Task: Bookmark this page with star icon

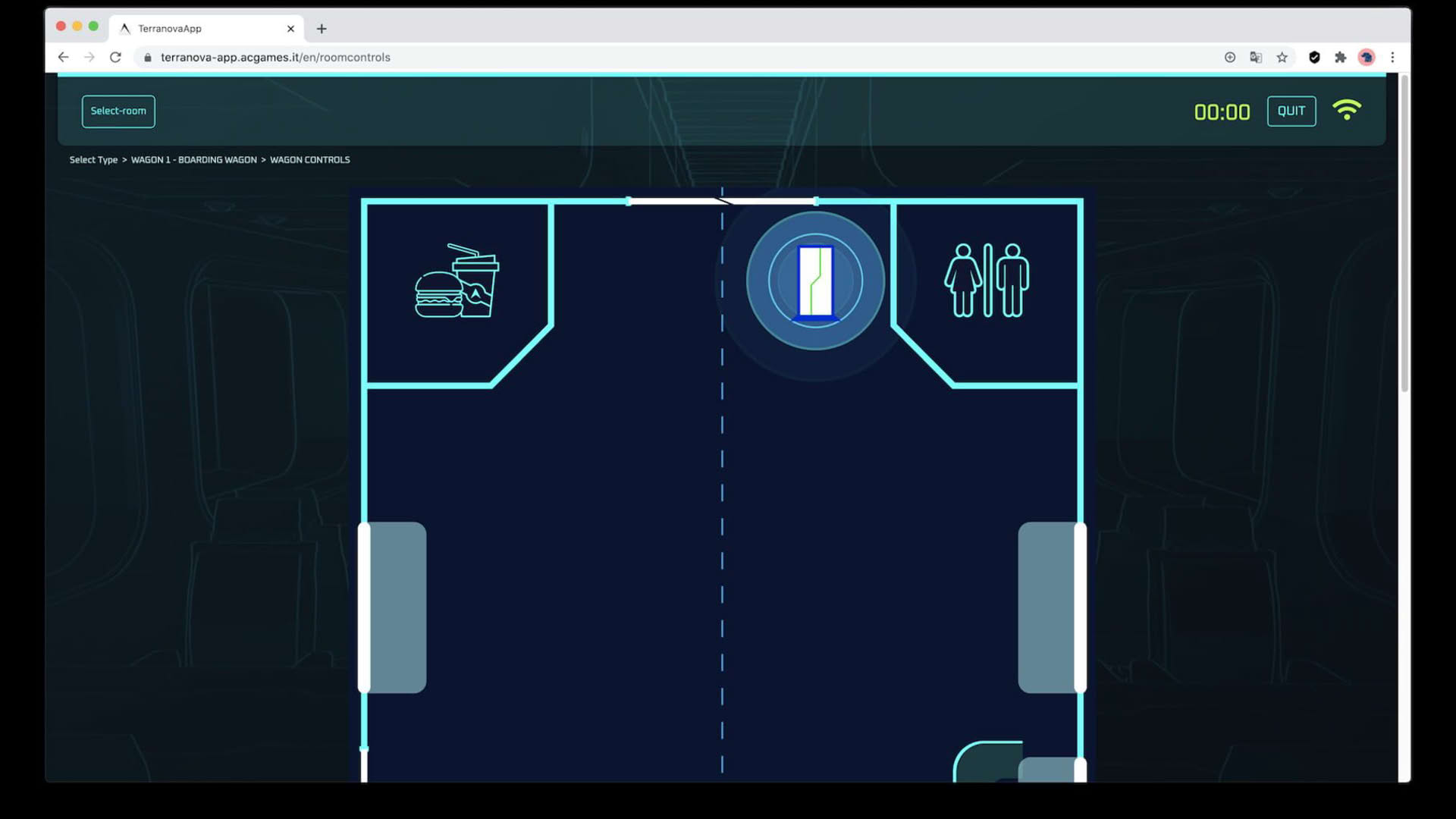Action: tap(1282, 57)
